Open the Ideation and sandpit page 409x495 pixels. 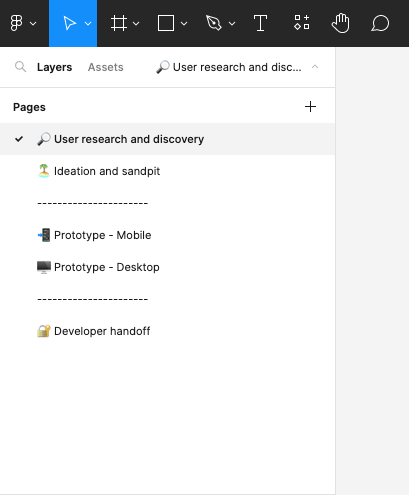pos(167,171)
